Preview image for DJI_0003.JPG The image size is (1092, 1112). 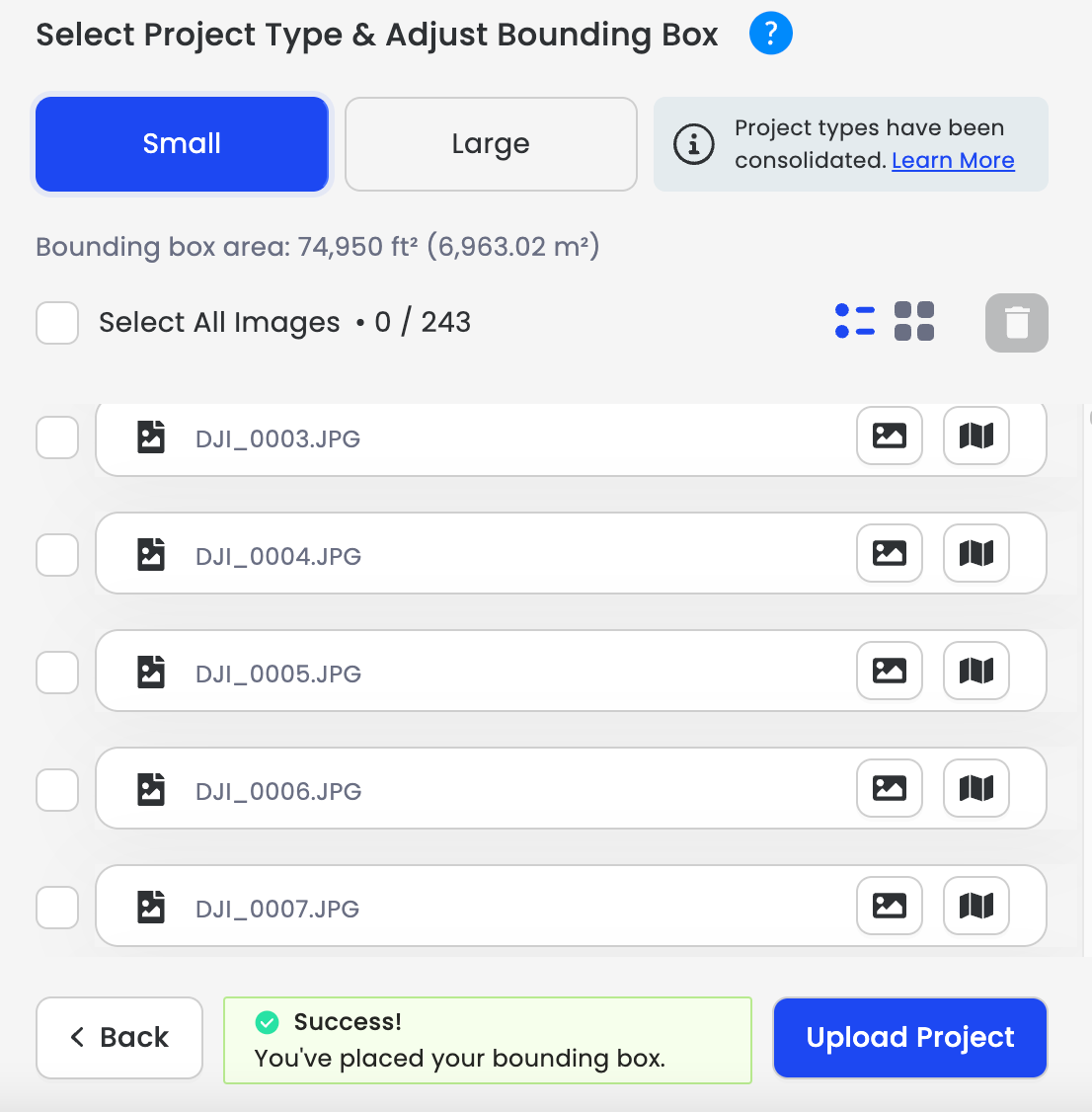[890, 436]
